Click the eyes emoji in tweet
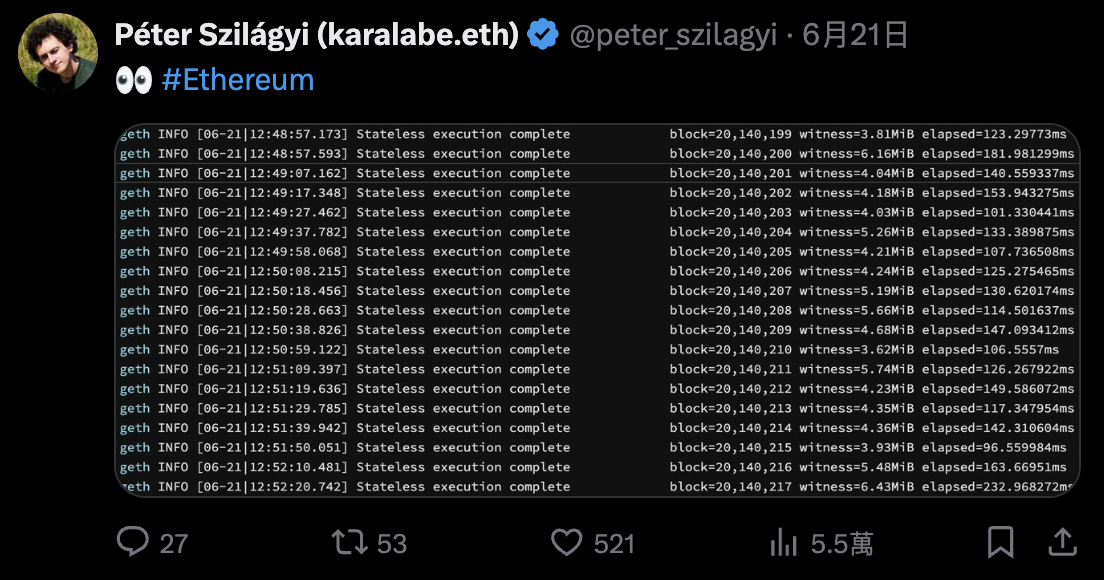 tap(134, 80)
